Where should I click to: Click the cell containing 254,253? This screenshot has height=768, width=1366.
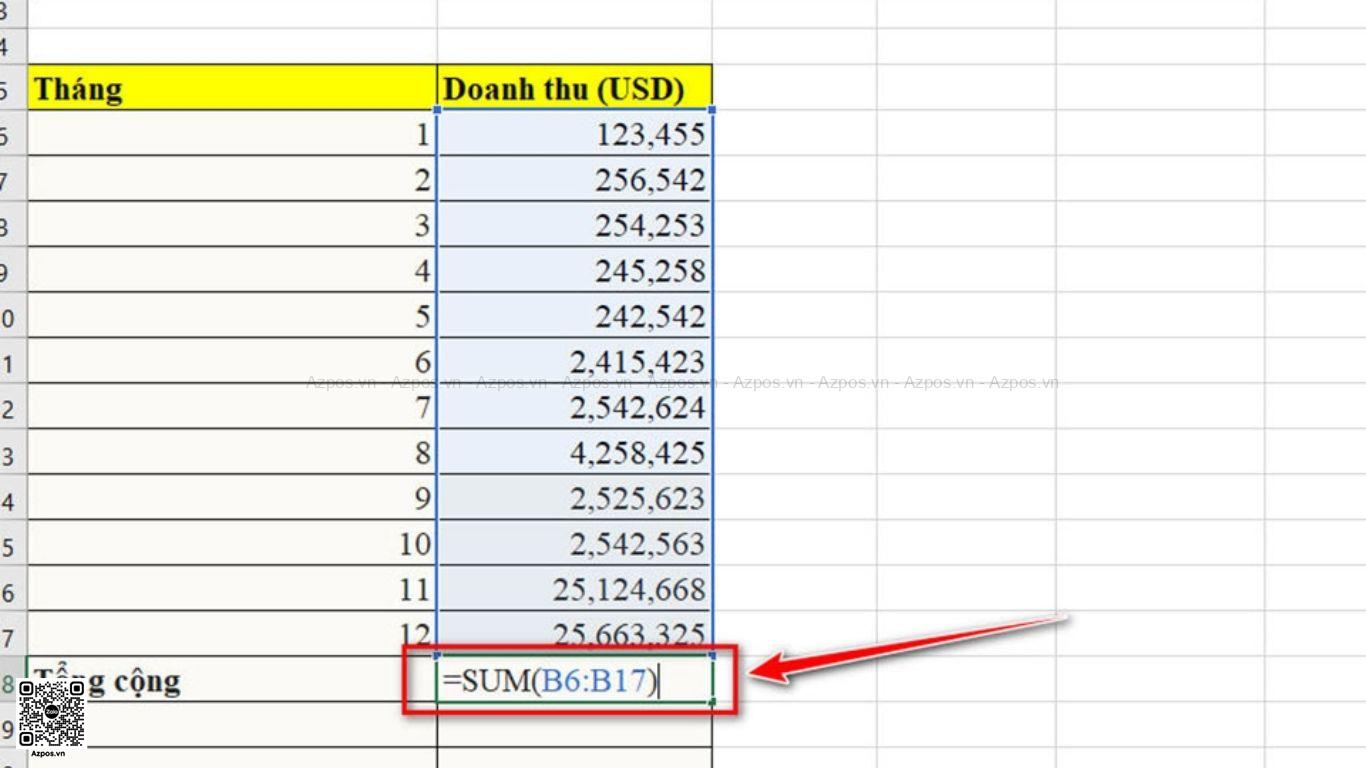click(x=575, y=225)
